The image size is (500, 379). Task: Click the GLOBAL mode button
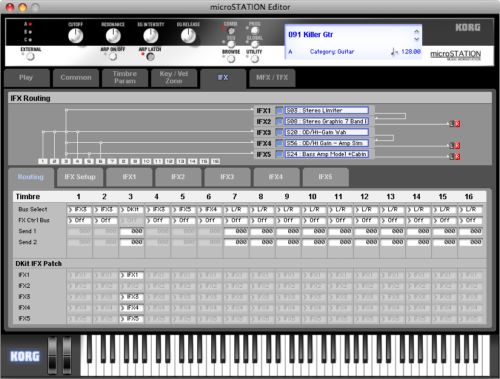[255, 44]
